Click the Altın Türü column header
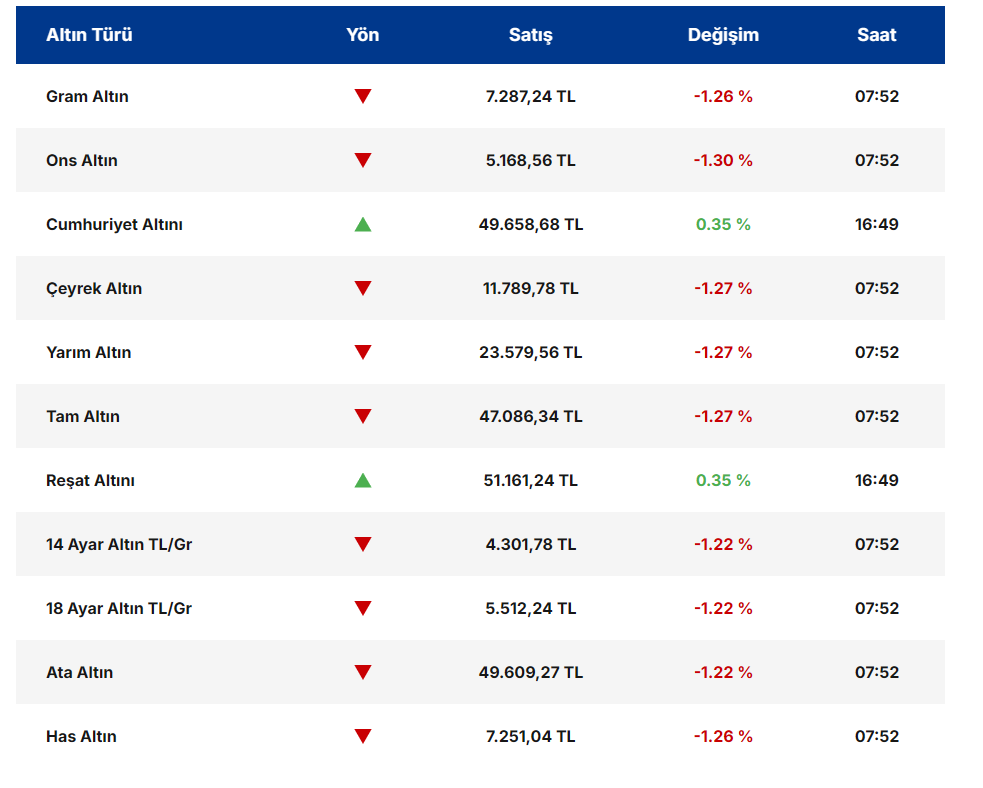 click(89, 35)
